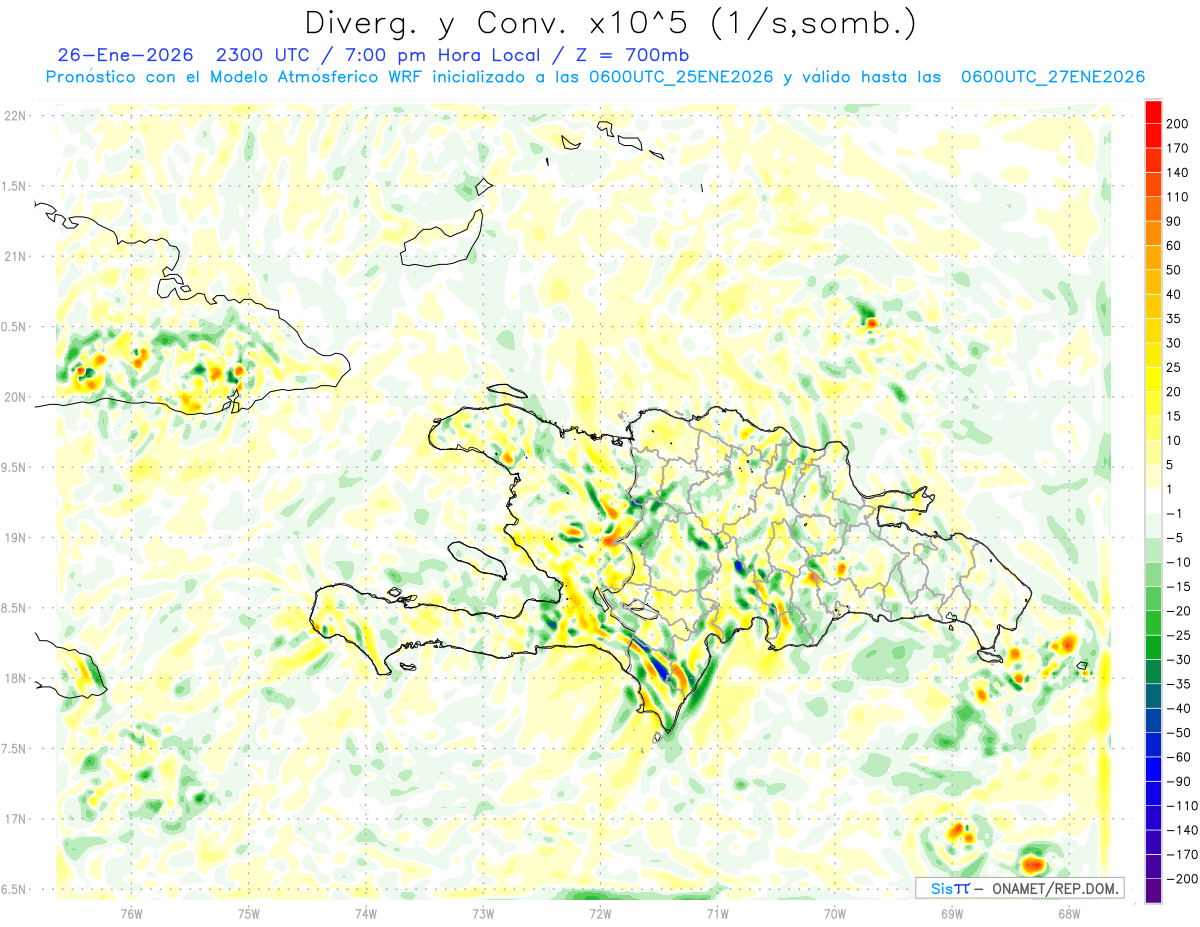Click the "1.5N" latitude label
1200x927 pixels.
[14, 186]
